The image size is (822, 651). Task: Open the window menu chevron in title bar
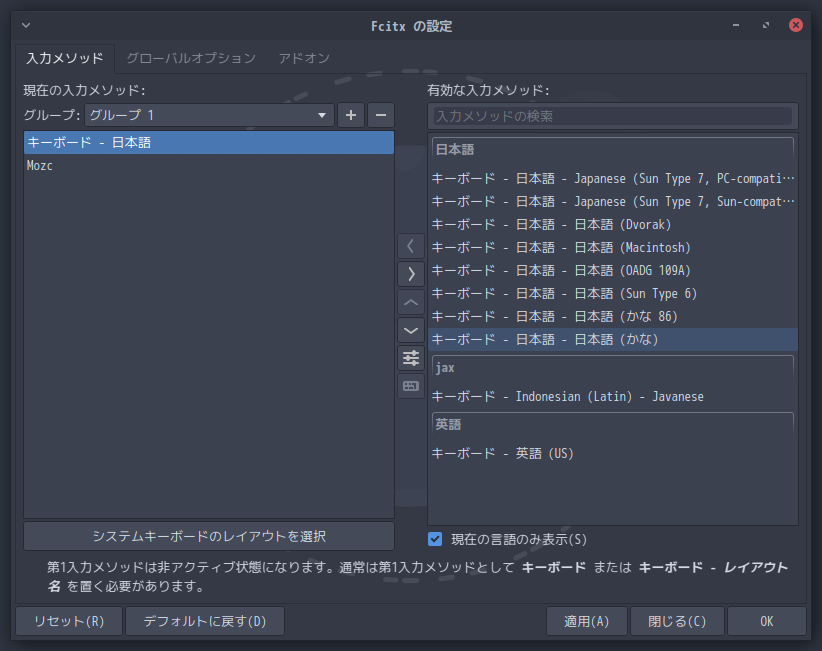click(26, 25)
